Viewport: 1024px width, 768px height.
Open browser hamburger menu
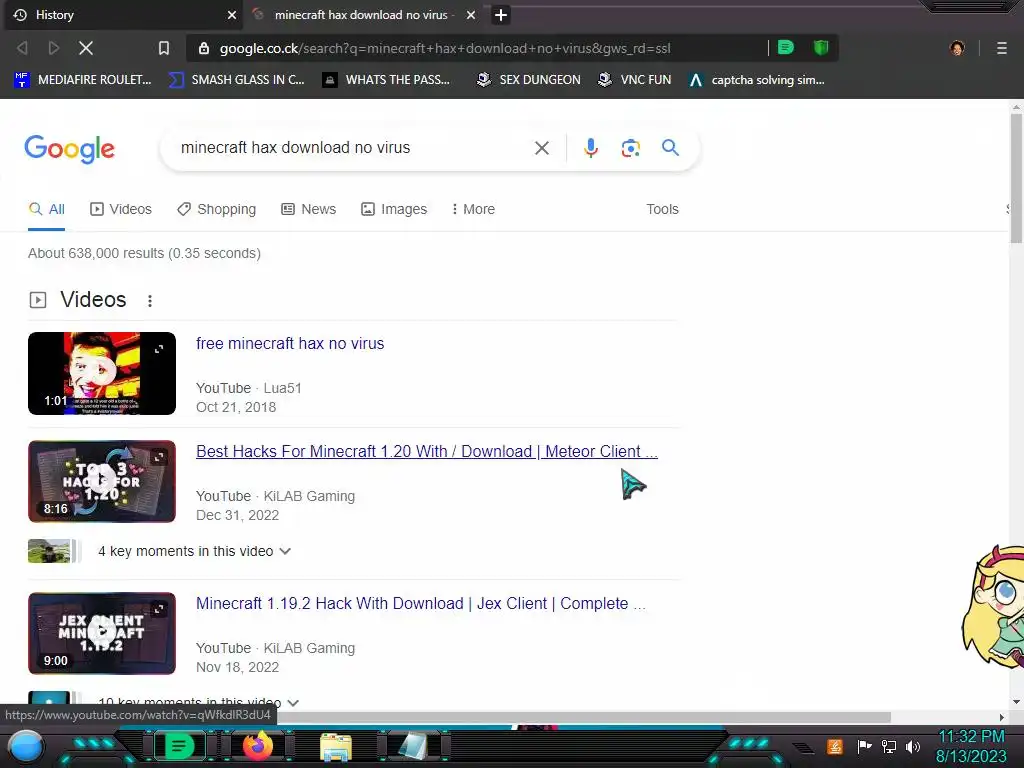(x=1002, y=48)
